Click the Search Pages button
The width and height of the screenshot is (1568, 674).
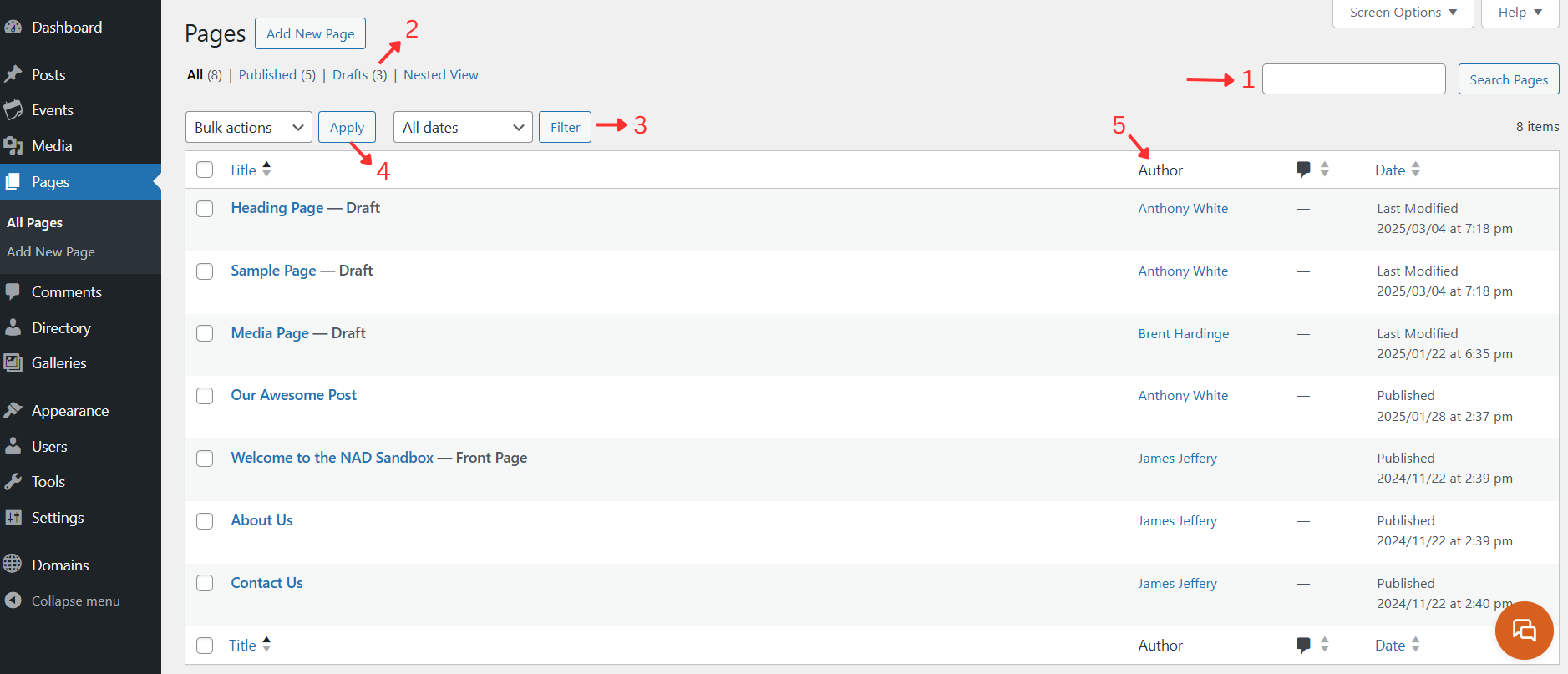(1509, 79)
